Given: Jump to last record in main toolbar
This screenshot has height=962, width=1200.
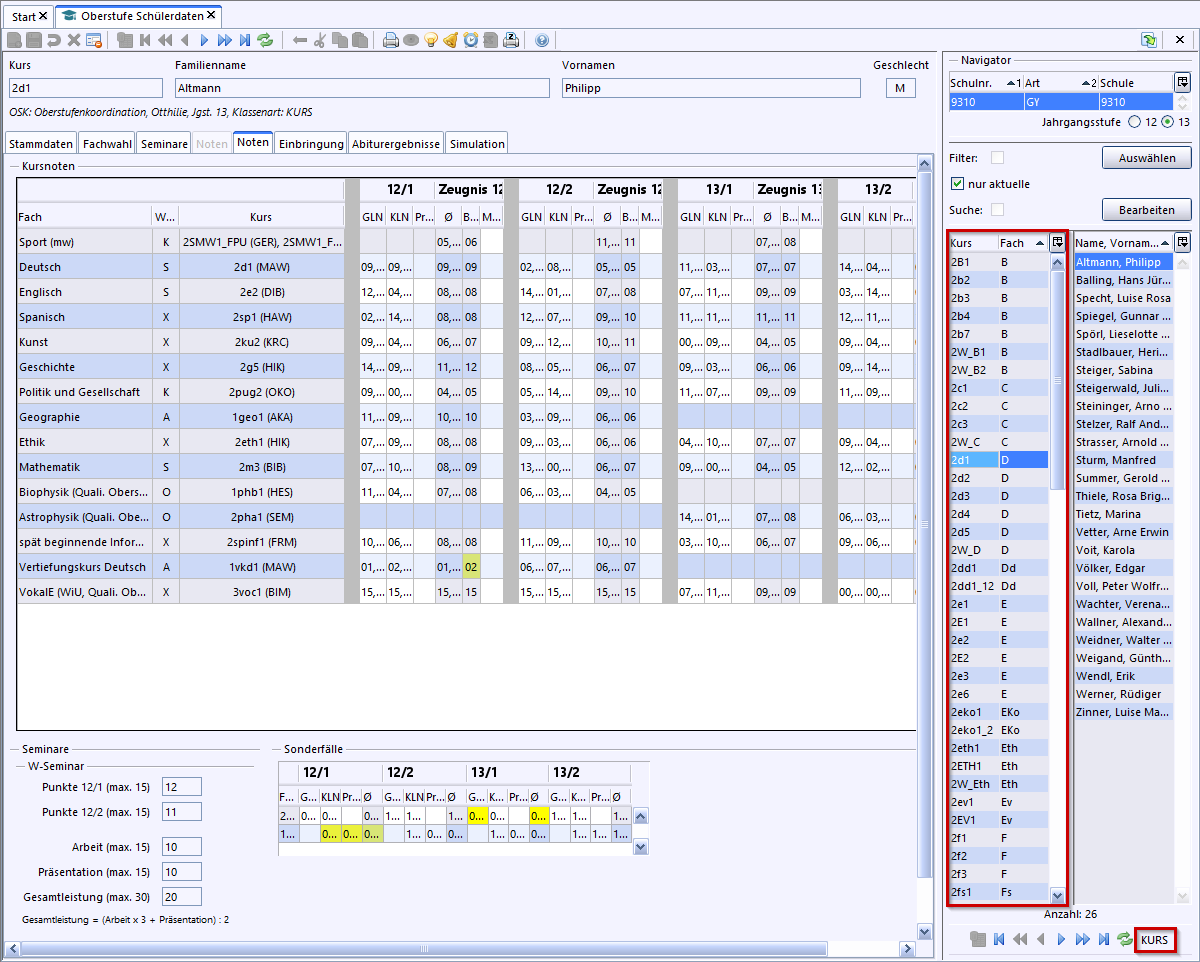Looking at the screenshot, I should [x=245, y=40].
